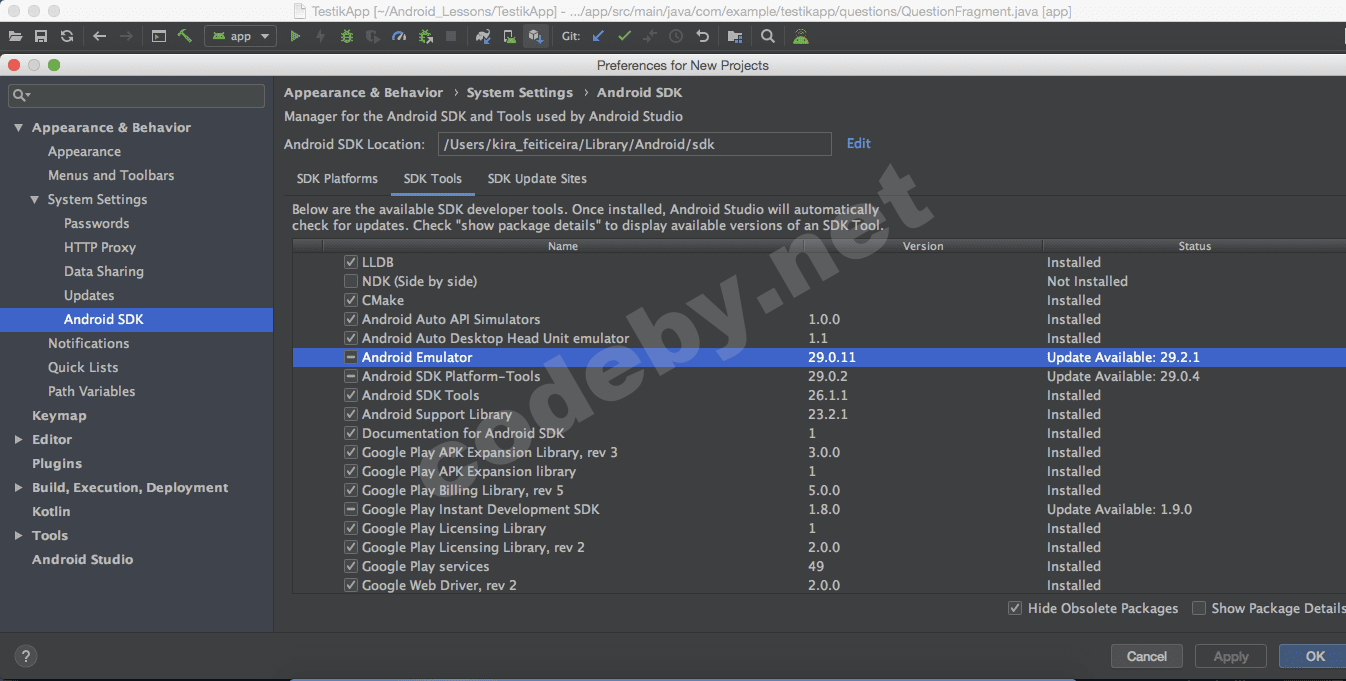Navigate back with the left arrow icon
This screenshot has width=1346, height=681.
click(x=99, y=36)
